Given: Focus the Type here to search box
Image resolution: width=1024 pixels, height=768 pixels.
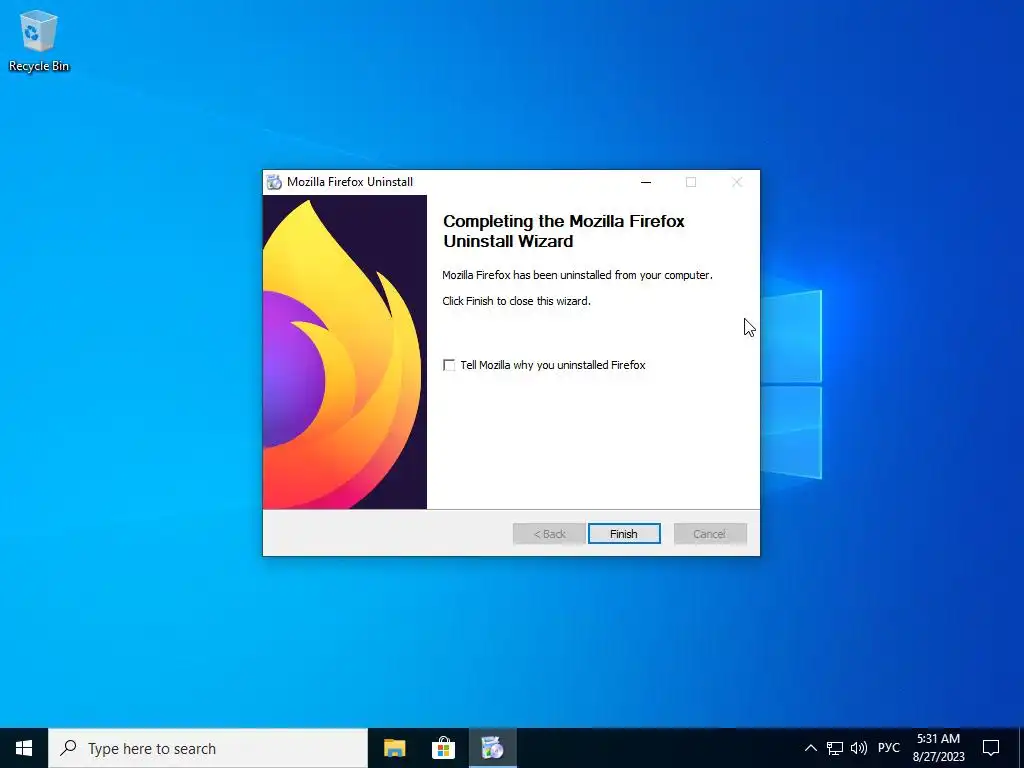Looking at the screenshot, I should (208, 748).
